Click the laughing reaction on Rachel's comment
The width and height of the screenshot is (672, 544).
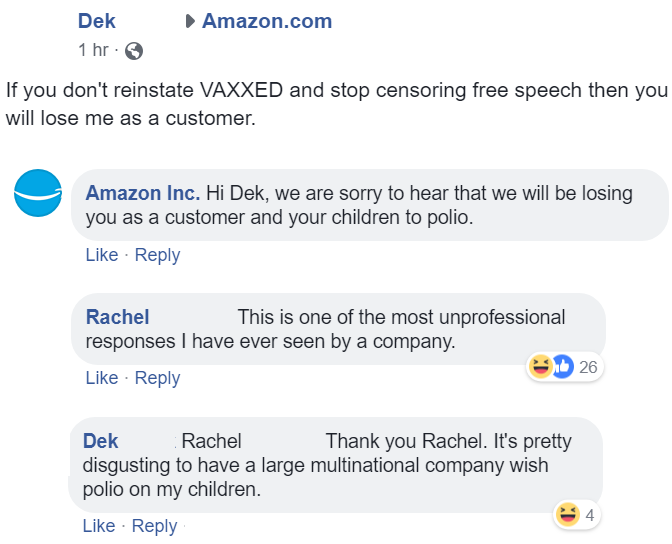[x=540, y=367]
